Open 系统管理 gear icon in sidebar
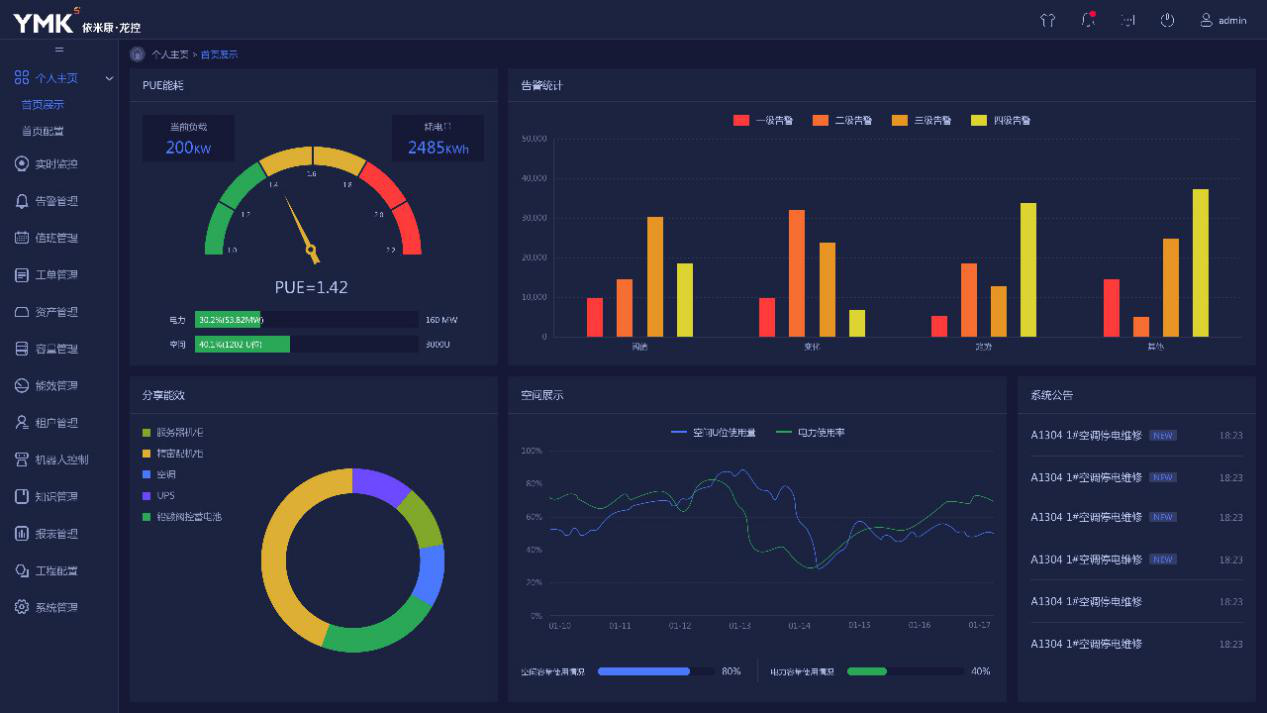Image resolution: width=1267 pixels, height=713 pixels. pyautogui.click(x=22, y=607)
